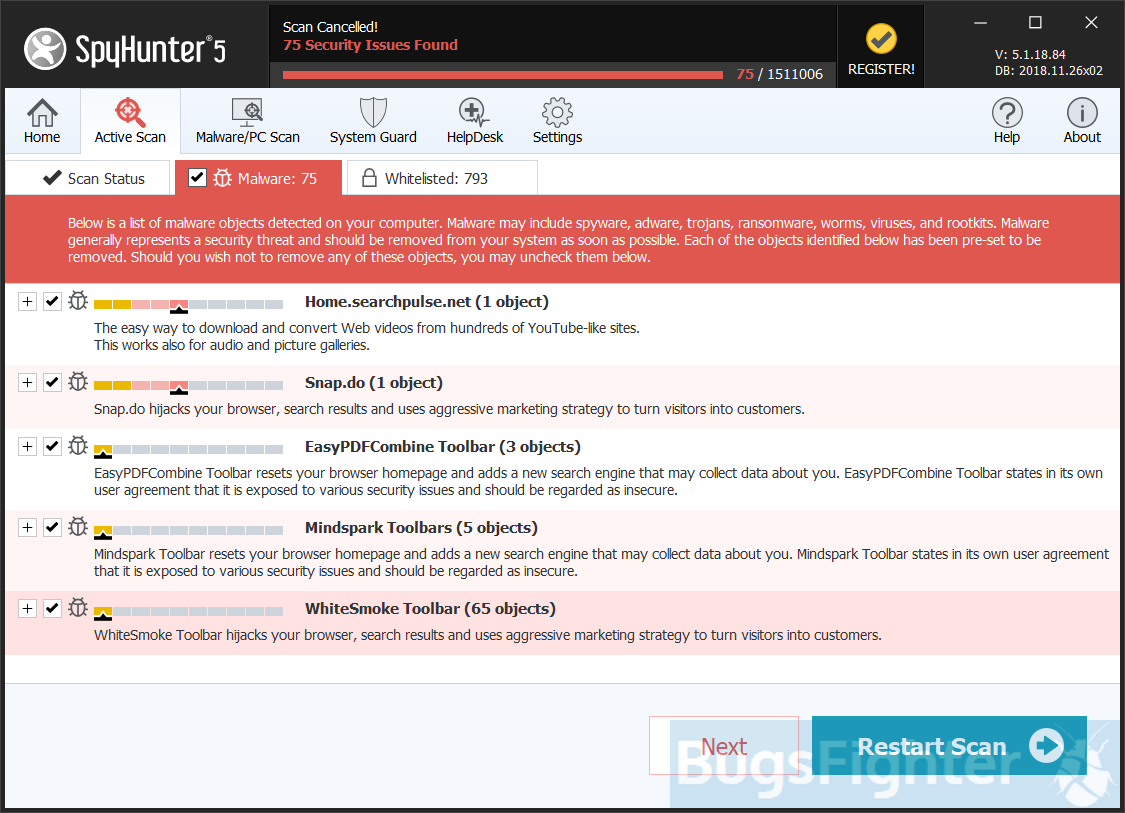Screen dimensions: 1125x813
Task: Open the About info icon
Action: click(x=1081, y=113)
